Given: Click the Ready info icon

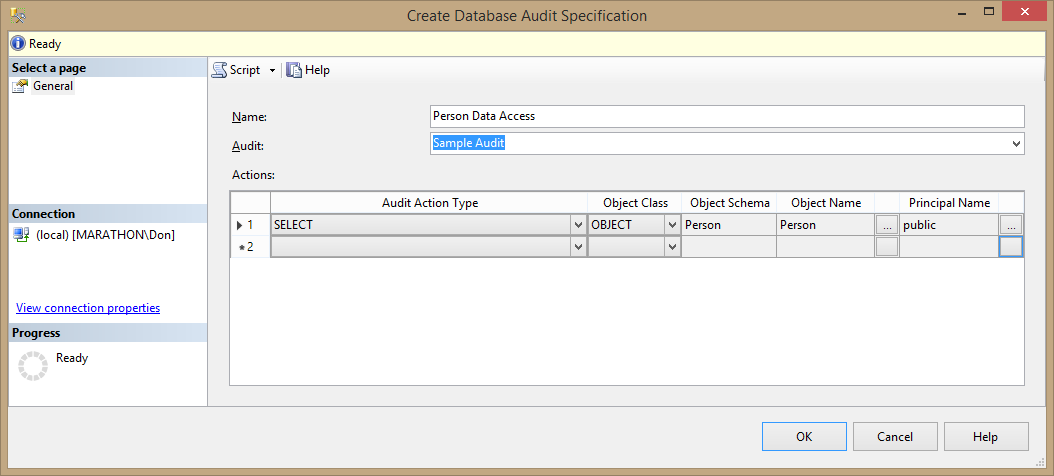Looking at the screenshot, I should point(18,44).
